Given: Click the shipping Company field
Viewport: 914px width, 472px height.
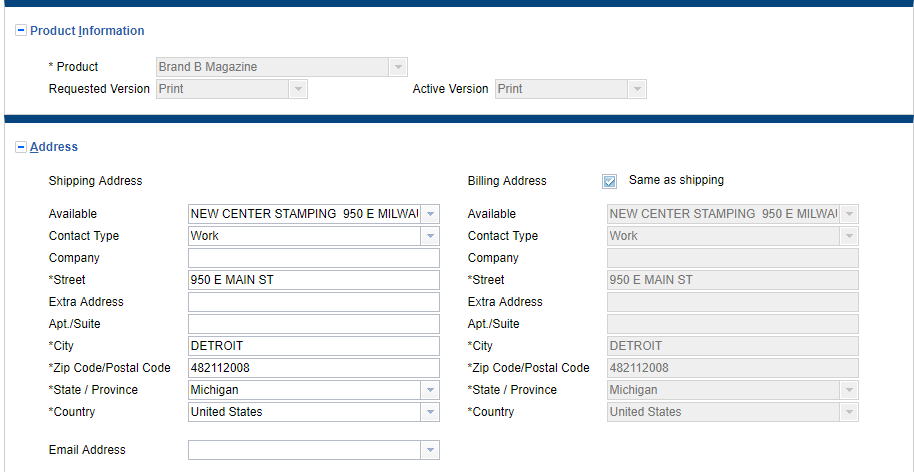Looking at the screenshot, I should [313, 258].
